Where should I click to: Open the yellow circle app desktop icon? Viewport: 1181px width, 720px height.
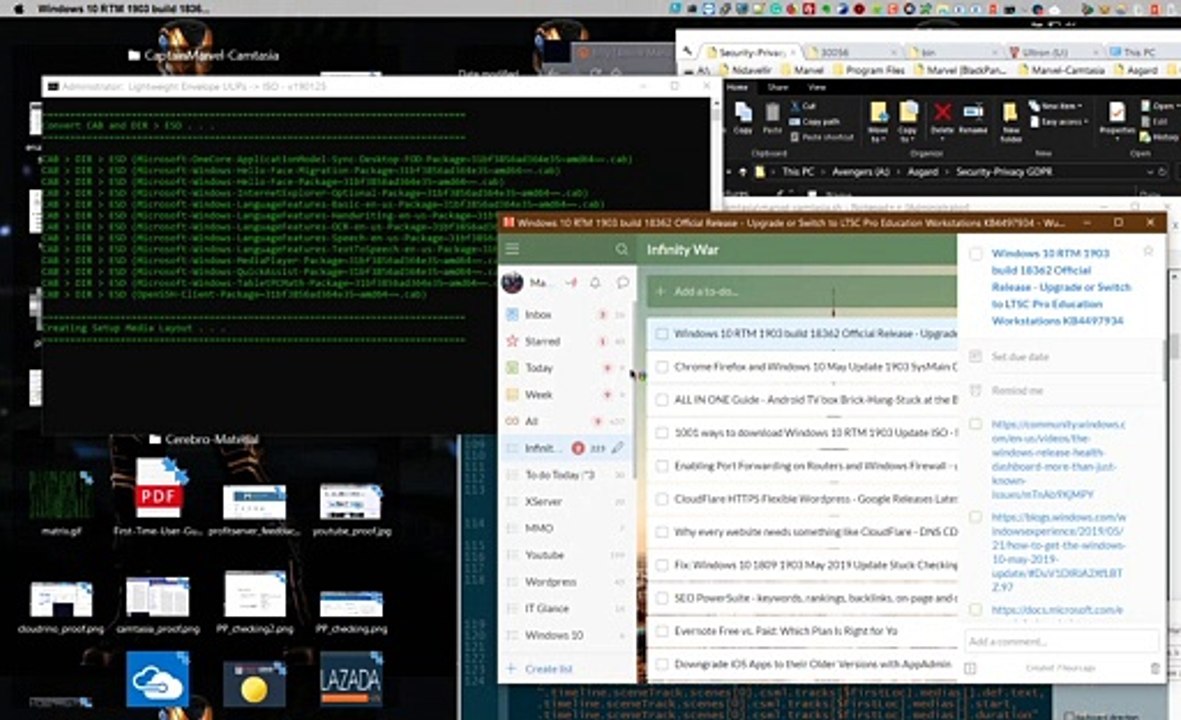(x=255, y=685)
